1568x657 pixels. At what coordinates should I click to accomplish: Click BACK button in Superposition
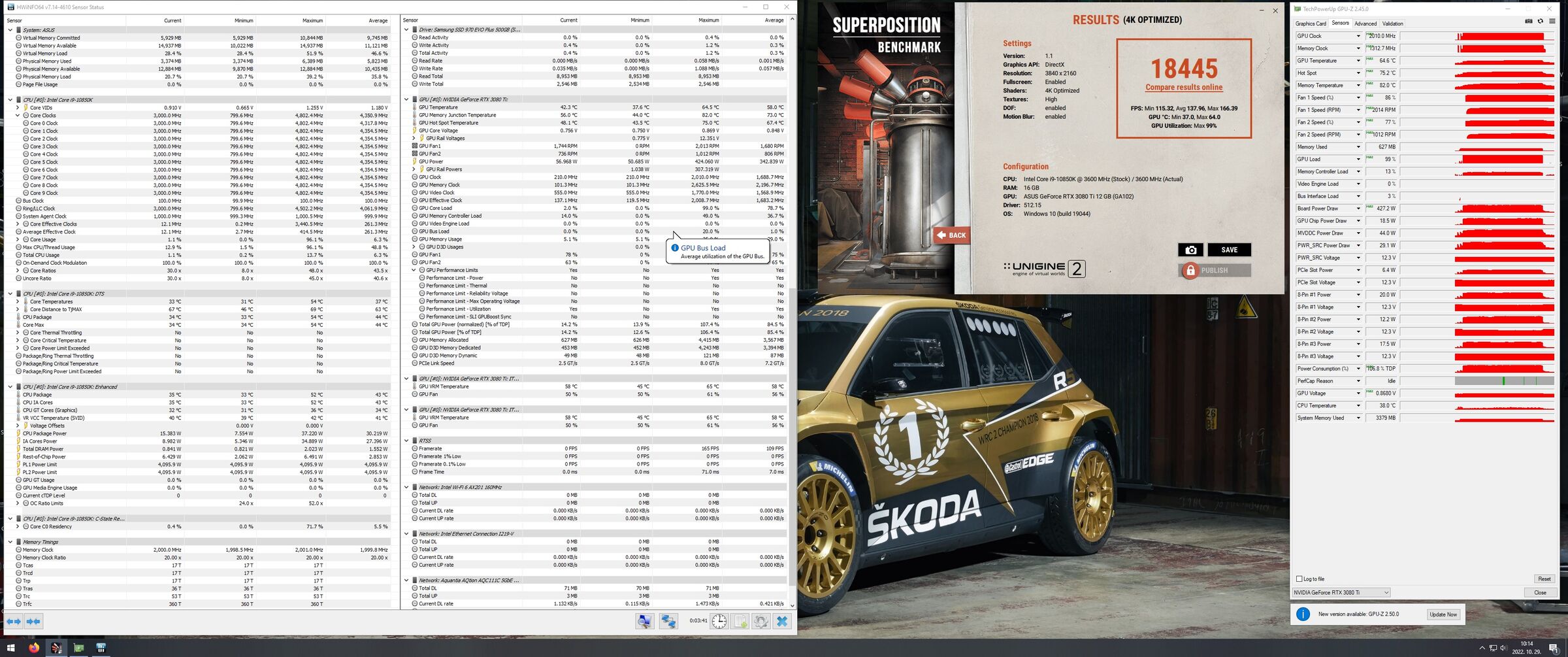(951, 235)
